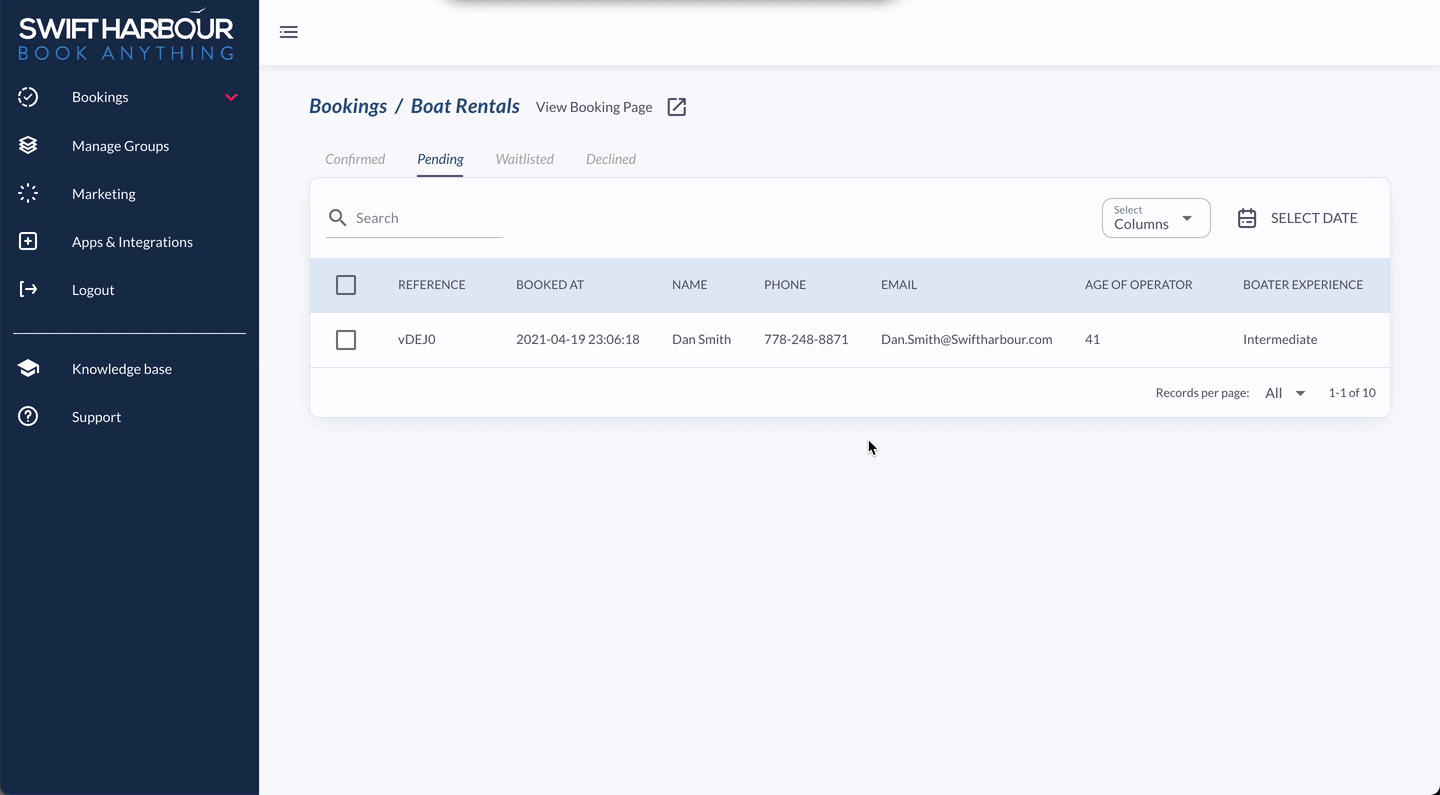Click the SELECT DATE button
1440x795 pixels.
click(x=1298, y=218)
